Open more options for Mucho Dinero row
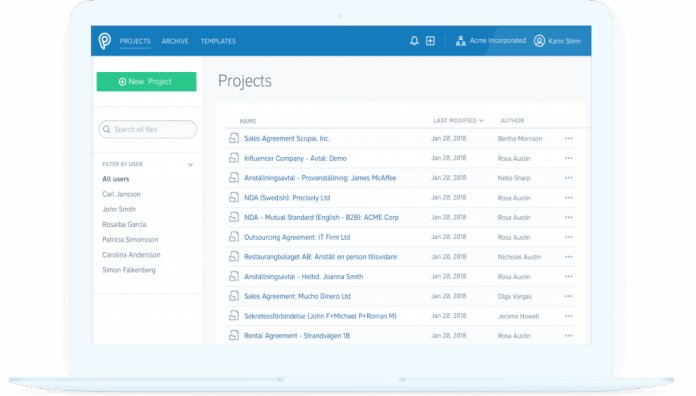696x396 pixels. tap(569, 296)
